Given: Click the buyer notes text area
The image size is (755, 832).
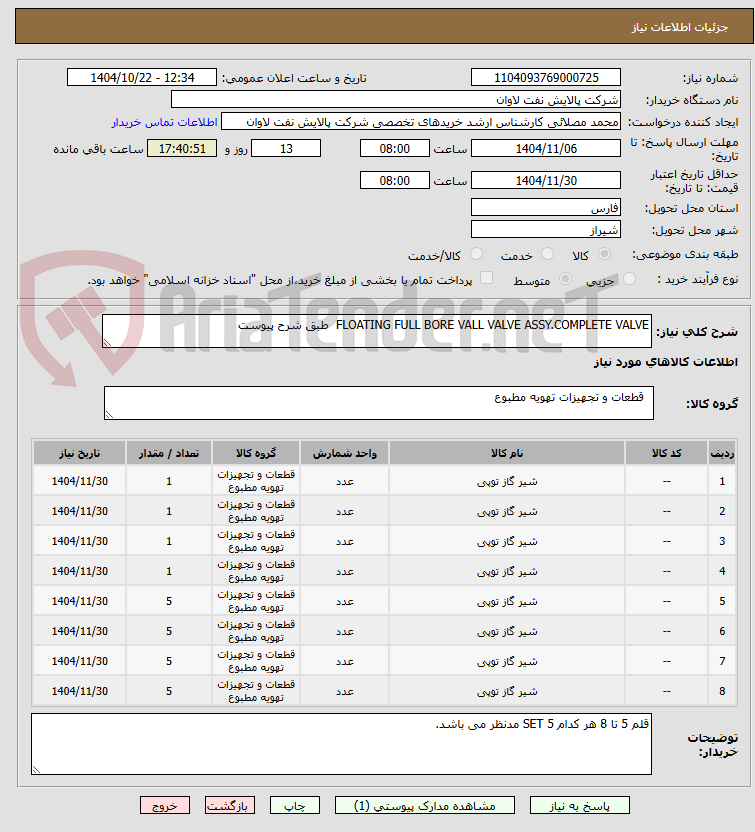Looking at the screenshot, I should (341, 744).
